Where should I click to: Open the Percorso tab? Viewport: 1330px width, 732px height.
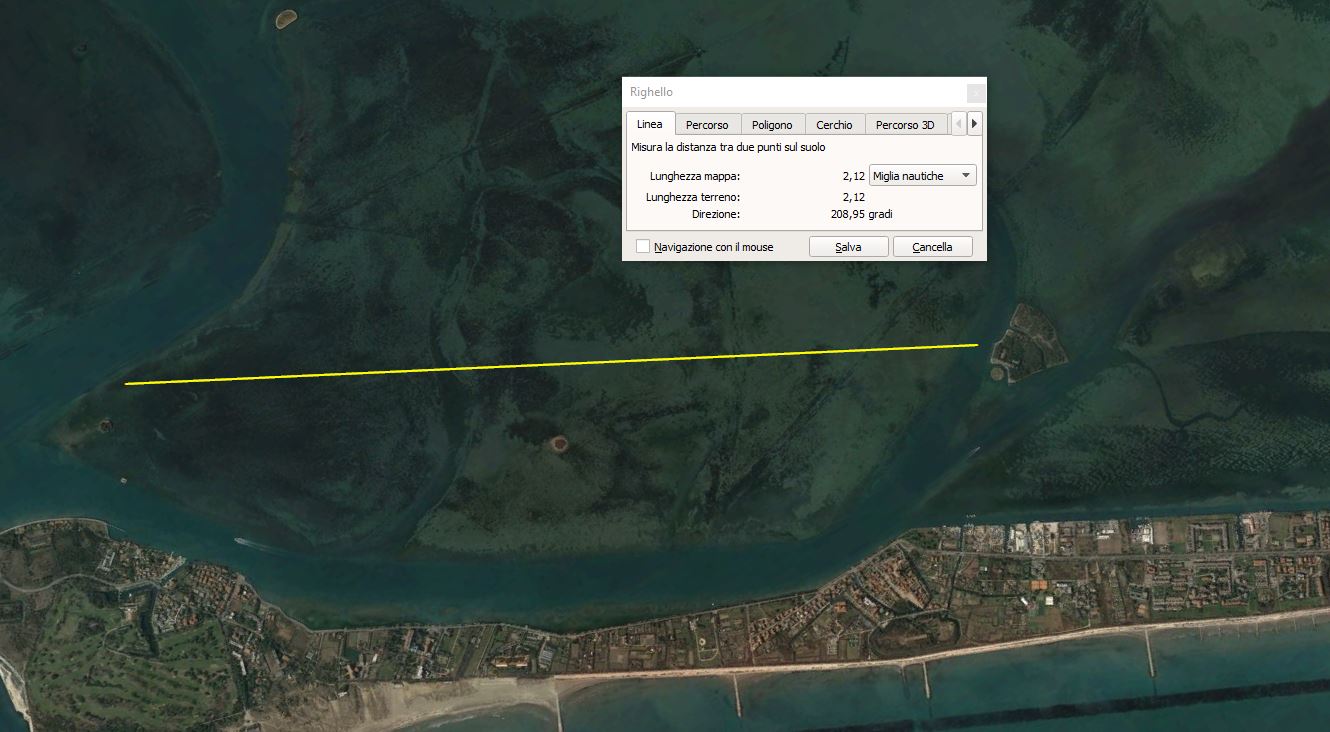[x=707, y=125]
